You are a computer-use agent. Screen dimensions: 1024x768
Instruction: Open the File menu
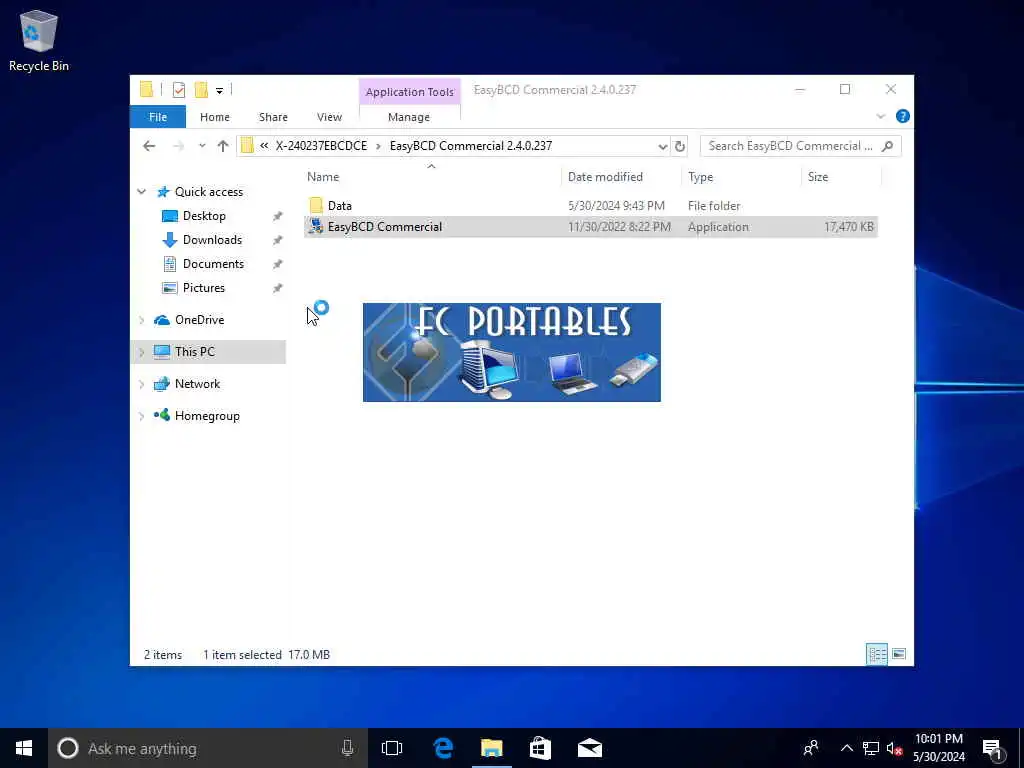click(158, 117)
